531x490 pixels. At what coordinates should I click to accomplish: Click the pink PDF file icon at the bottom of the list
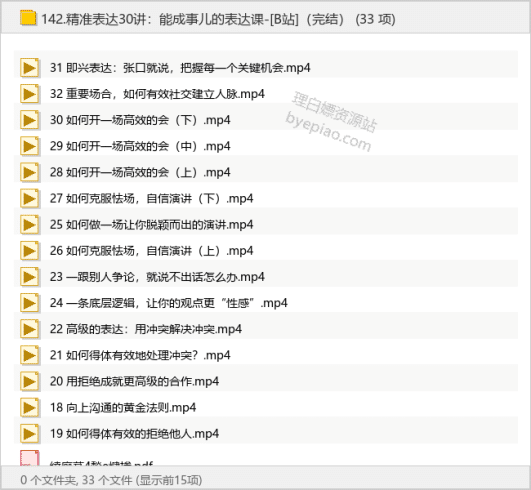tap(29, 458)
